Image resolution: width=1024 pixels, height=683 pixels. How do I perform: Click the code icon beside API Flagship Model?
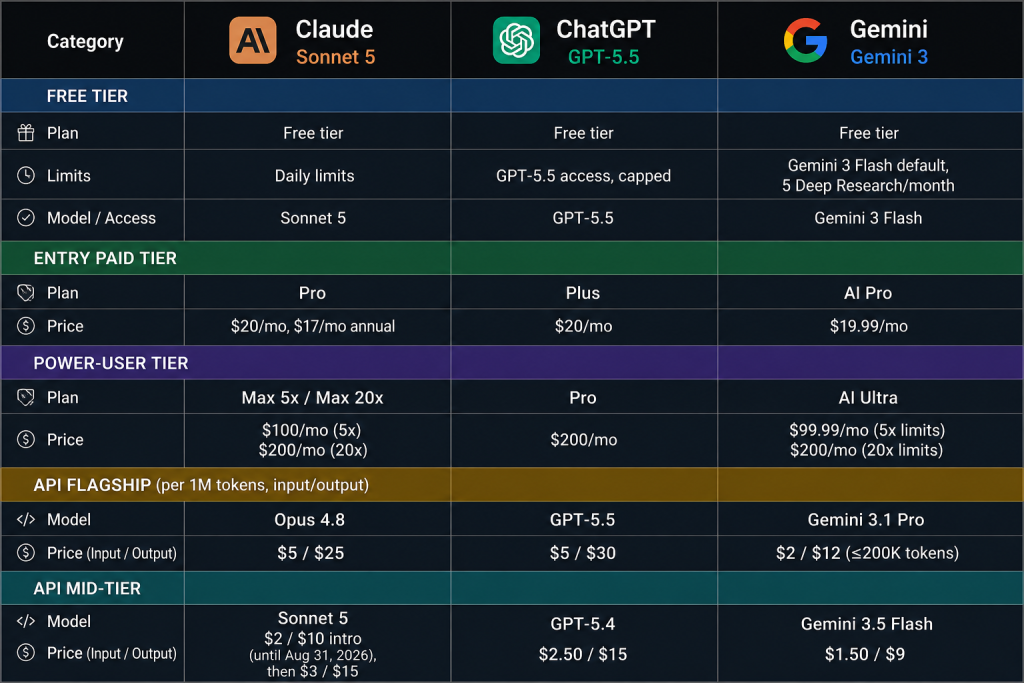[25, 520]
